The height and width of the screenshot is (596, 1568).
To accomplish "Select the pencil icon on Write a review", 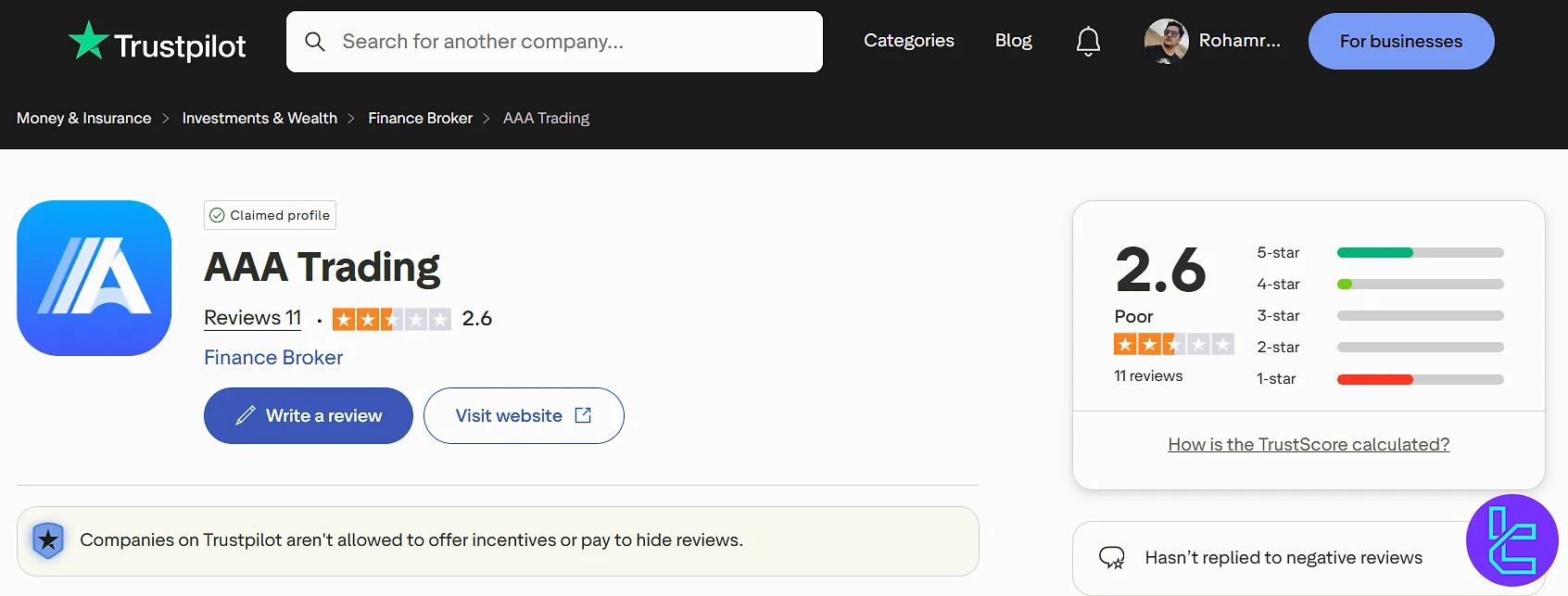I will 245,415.
